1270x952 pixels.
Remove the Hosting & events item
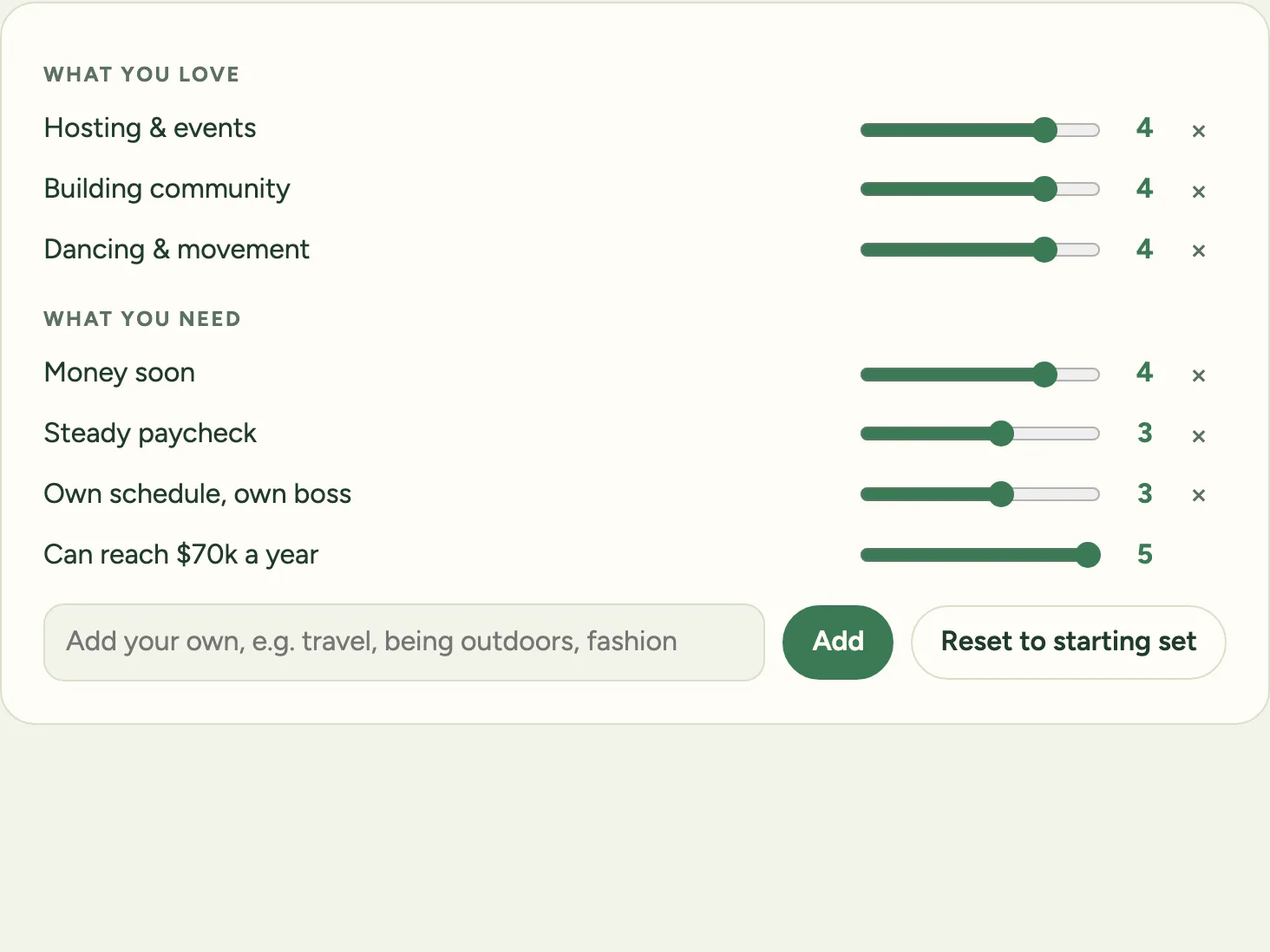point(1199,131)
